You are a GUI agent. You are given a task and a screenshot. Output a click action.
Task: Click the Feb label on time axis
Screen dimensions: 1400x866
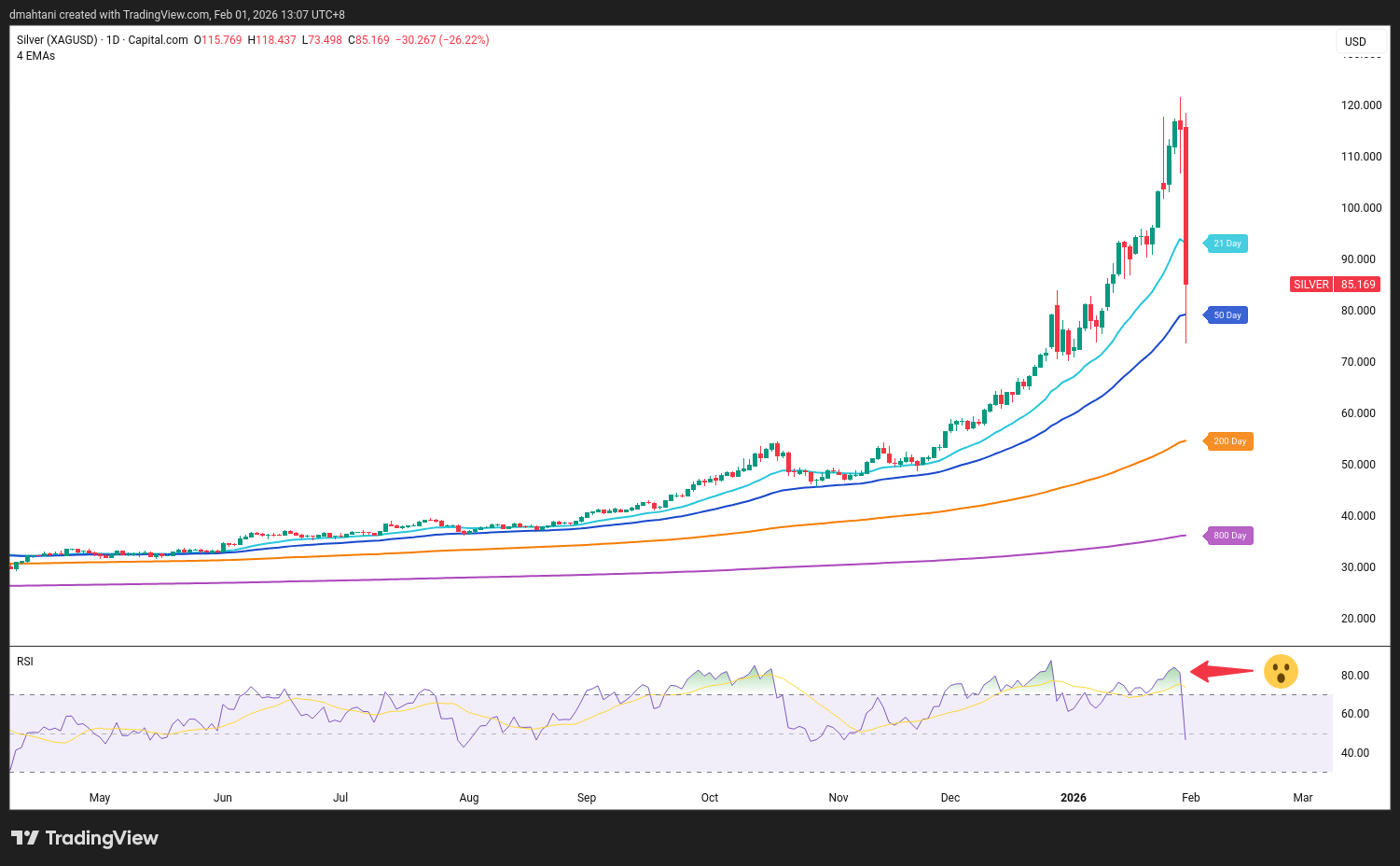coord(1191,798)
